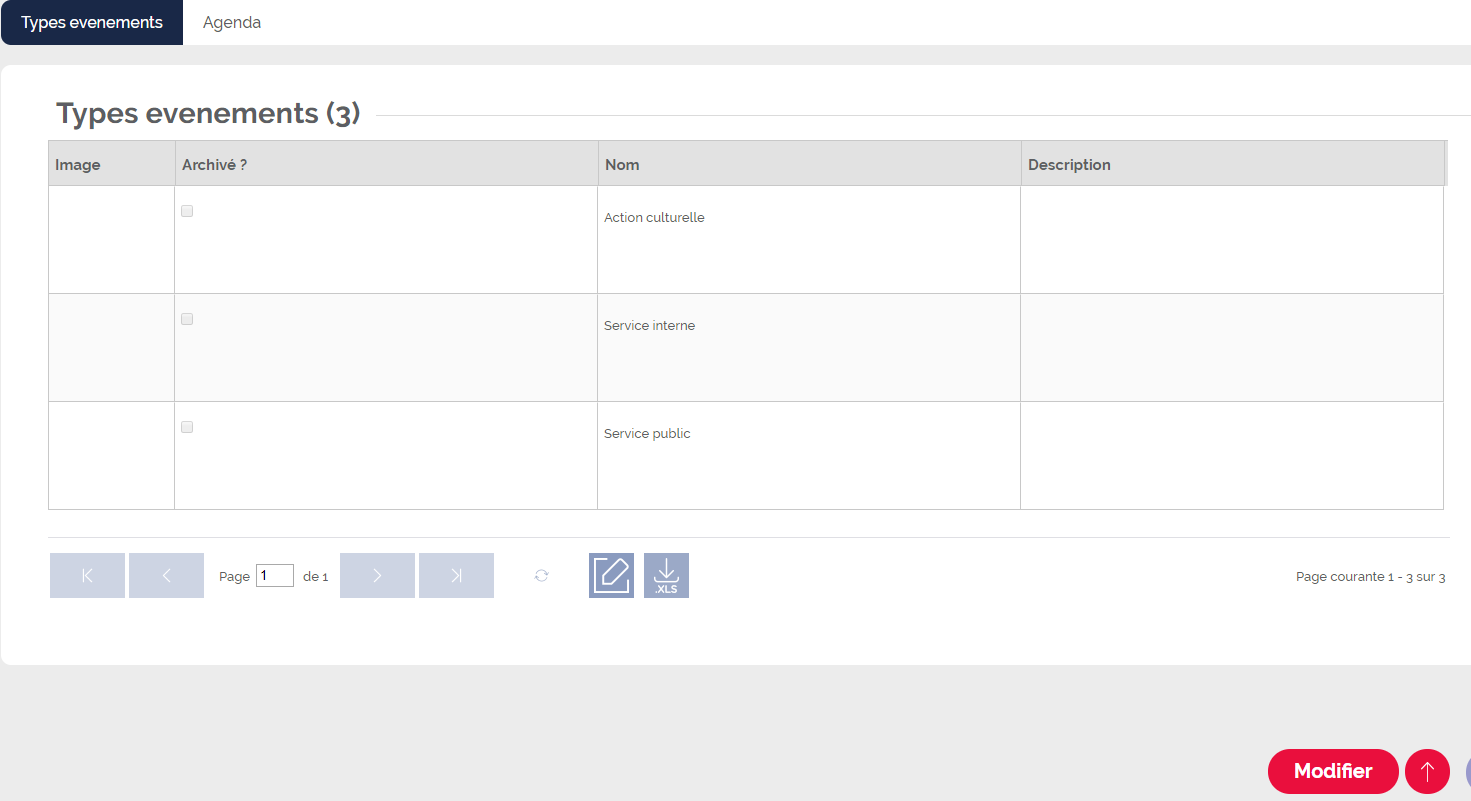Image resolution: width=1471 pixels, height=801 pixels.
Task: Toggle Archivé checkbox for Service interne
Action: [x=187, y=319]
